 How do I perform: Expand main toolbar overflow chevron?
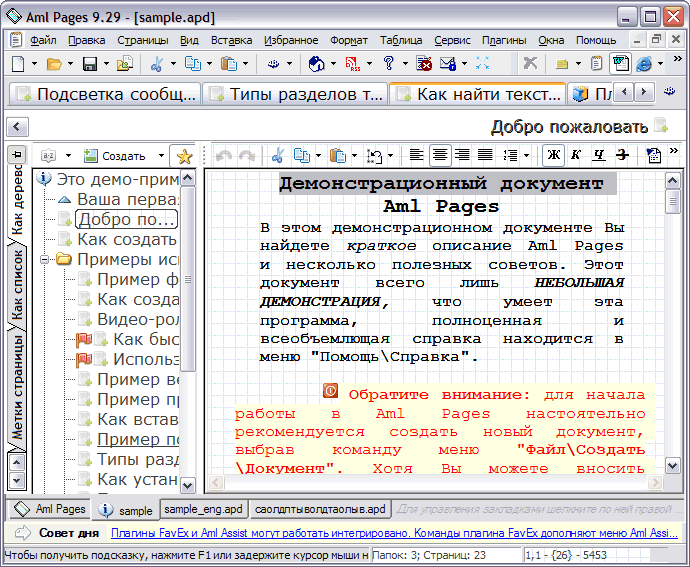pyautogui.click(x=678, y=59)
